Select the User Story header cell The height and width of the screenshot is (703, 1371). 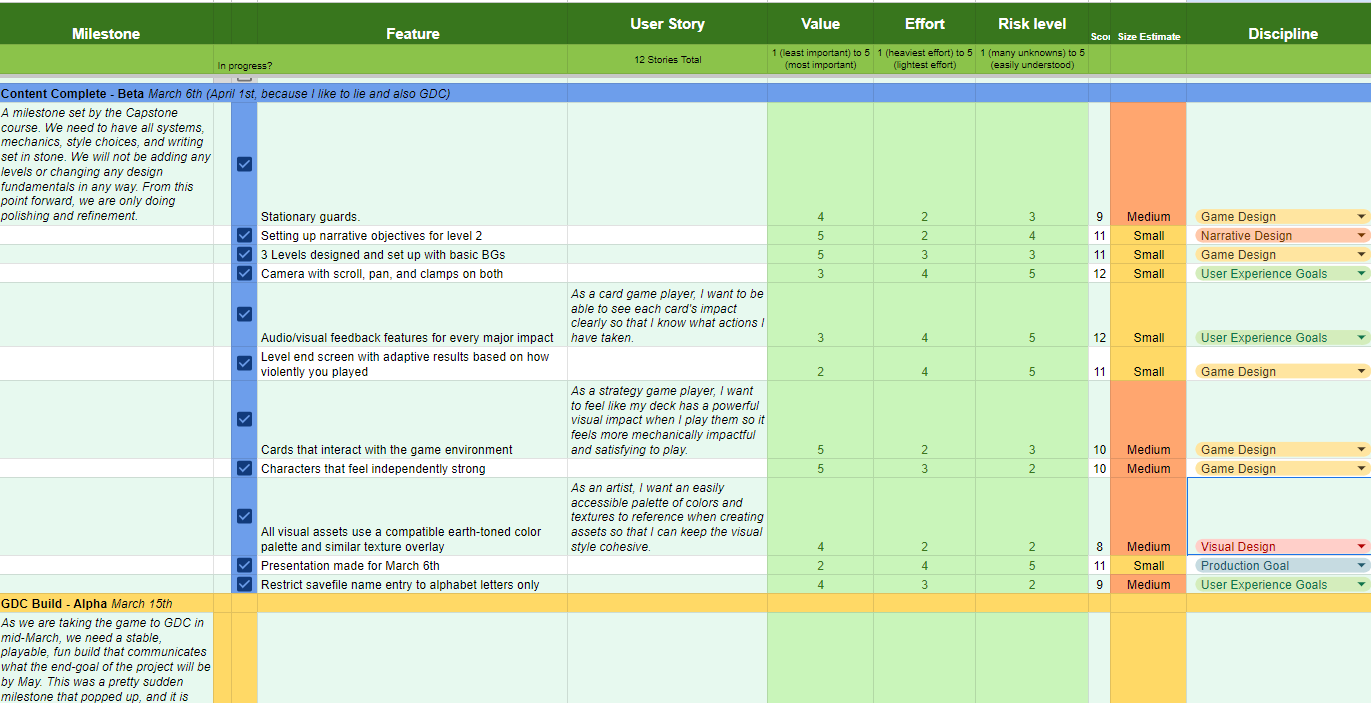click(667, 24)
